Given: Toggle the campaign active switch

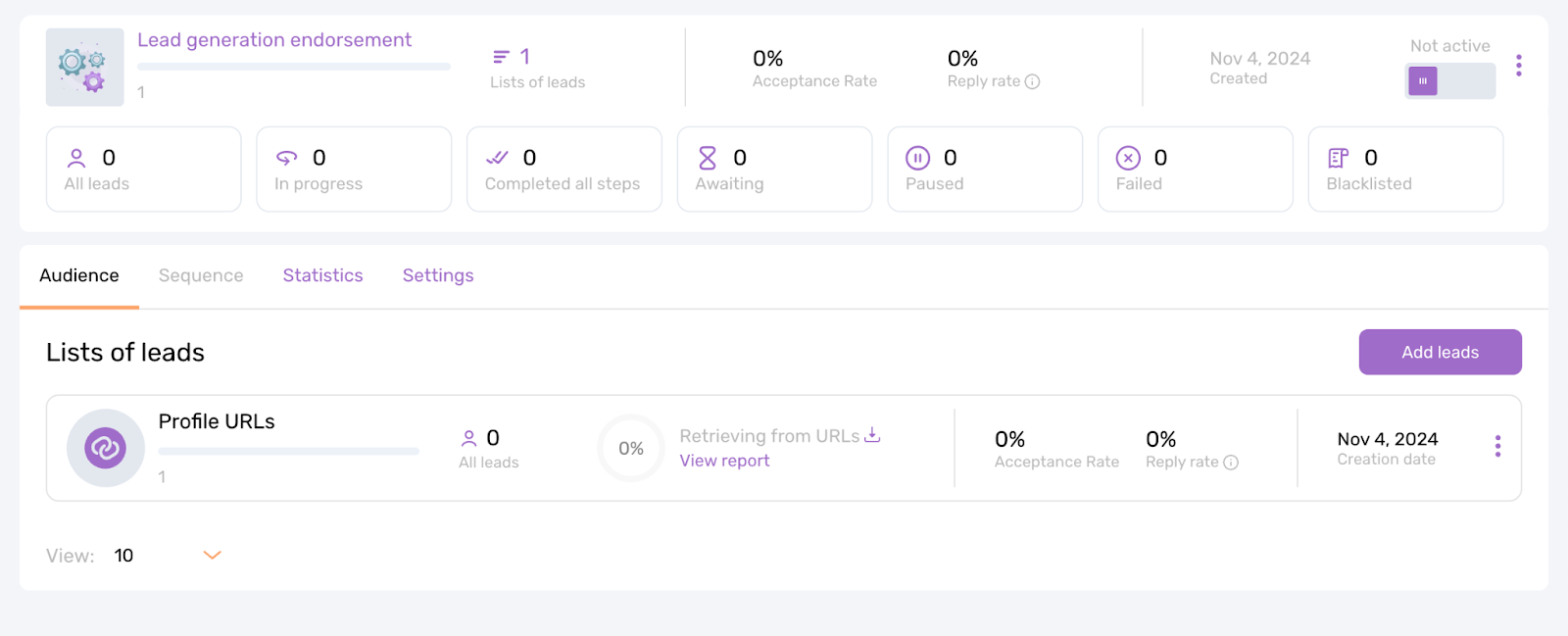Looking at the screenshot, I should click(1449, 81).
